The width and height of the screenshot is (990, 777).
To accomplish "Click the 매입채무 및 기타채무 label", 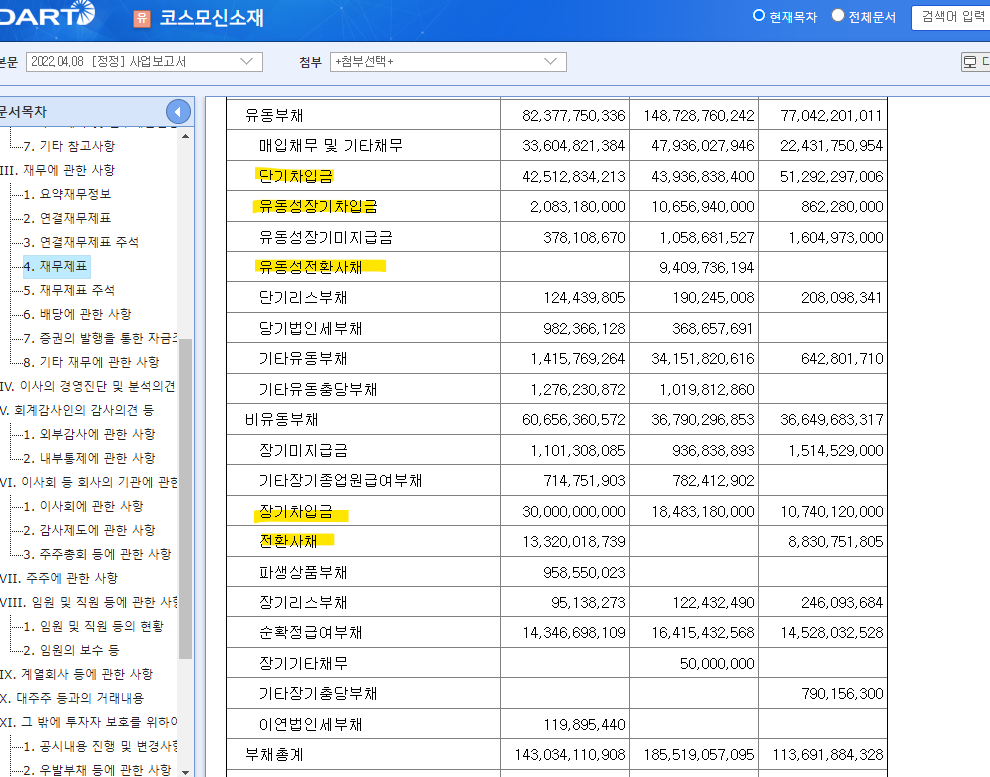I will 331,146.
